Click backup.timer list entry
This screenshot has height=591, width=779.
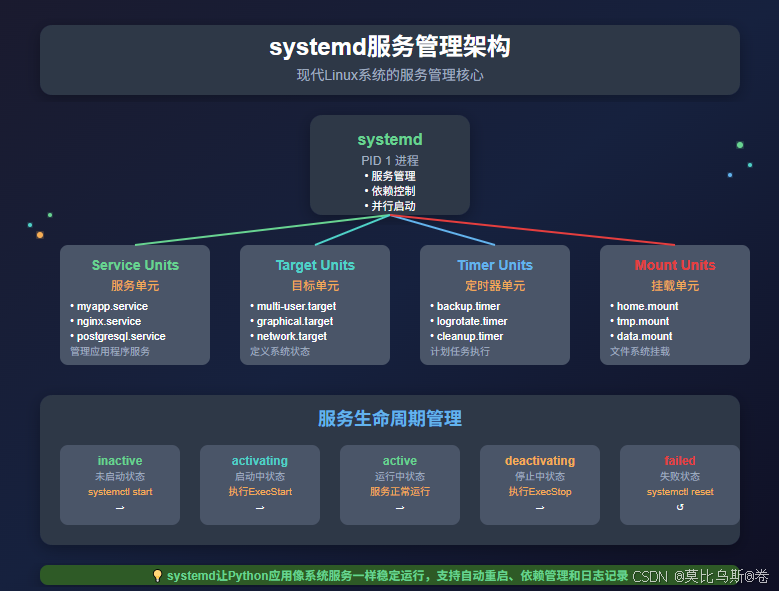465,306
